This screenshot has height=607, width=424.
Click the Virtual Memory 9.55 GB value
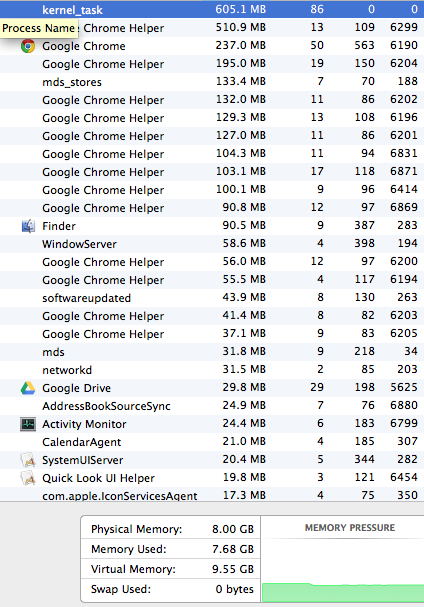[x=233, y=569]
